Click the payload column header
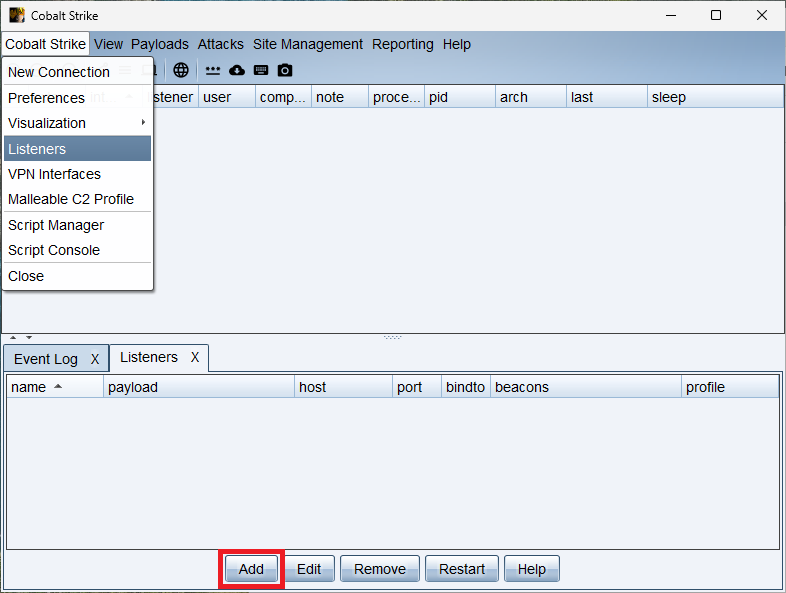 point(198,387)
